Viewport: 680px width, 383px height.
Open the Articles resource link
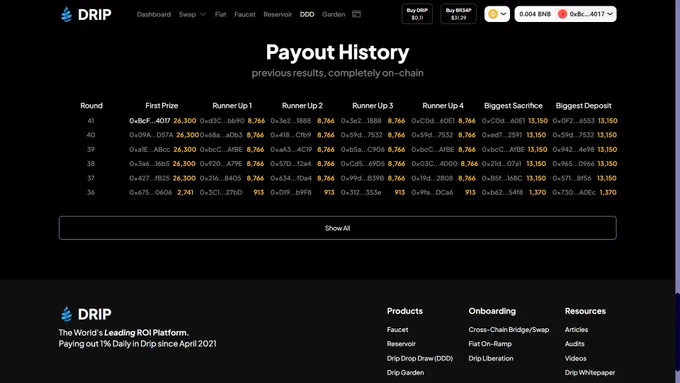[x=576, y=330]
